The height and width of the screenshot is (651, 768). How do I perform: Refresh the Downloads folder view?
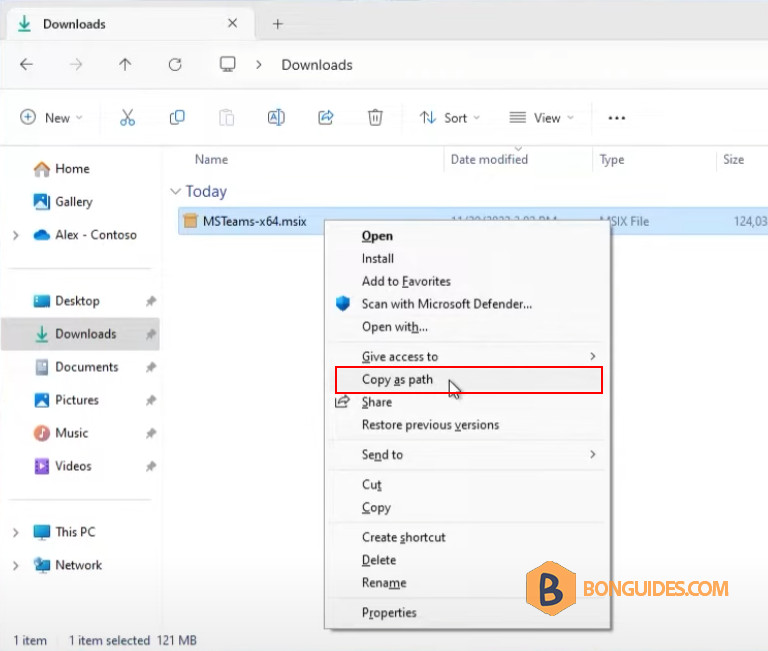(x=175, y=64)
